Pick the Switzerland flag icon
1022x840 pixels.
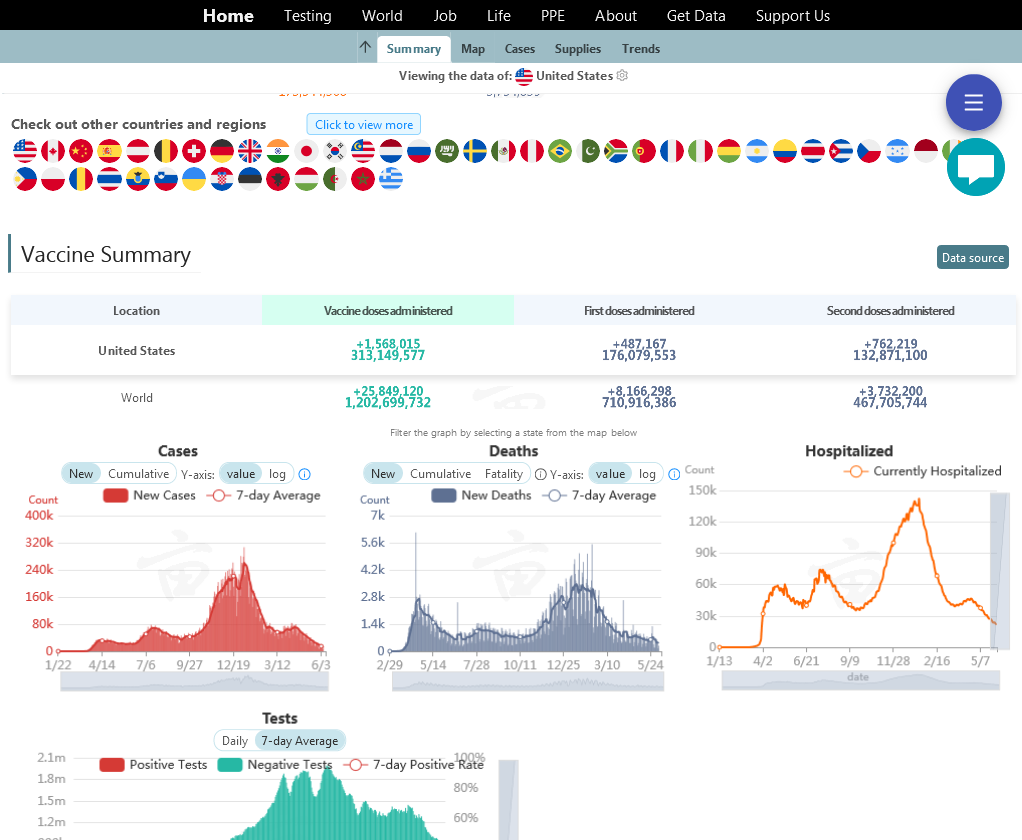tap(194, 151)
